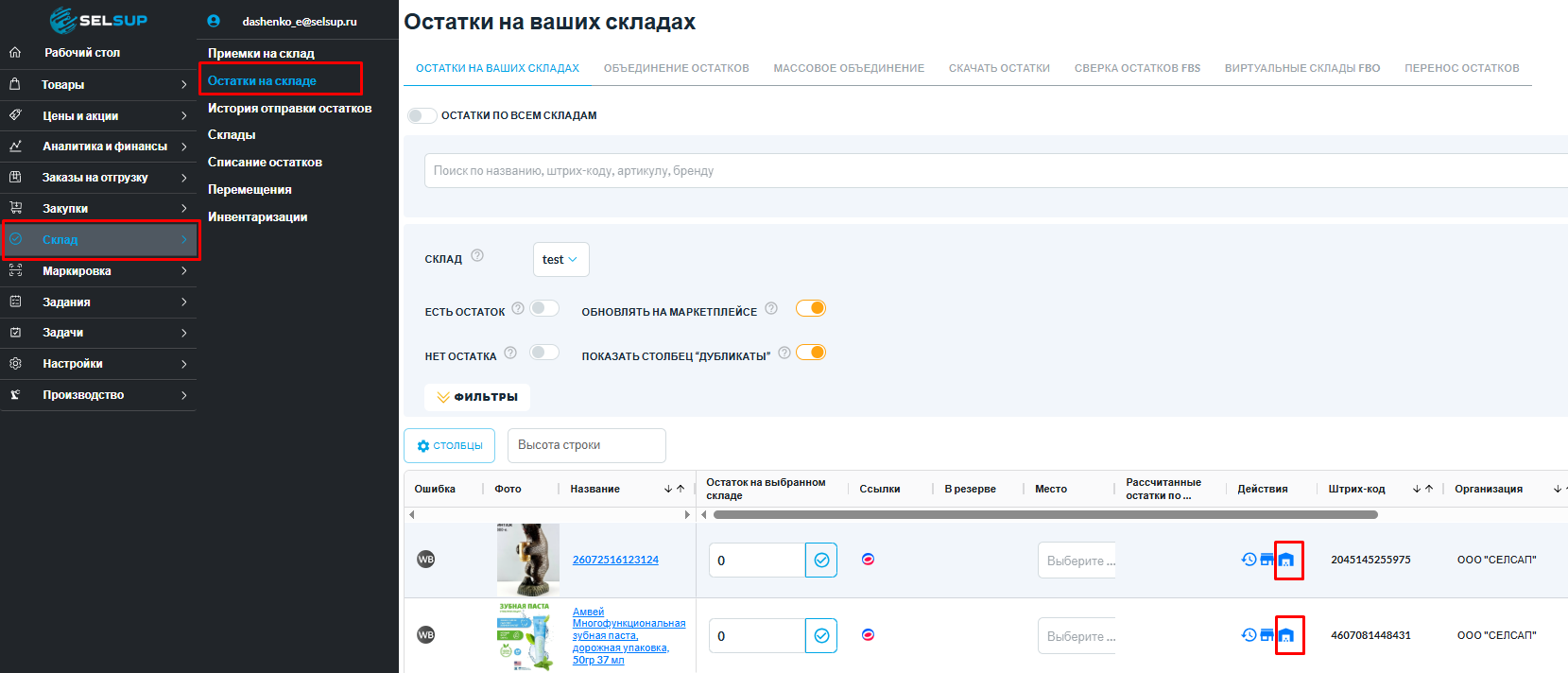The image size is (1568, 673).
Task: Enable the Есть остаток filter toggle
Action: coord(543,308)
